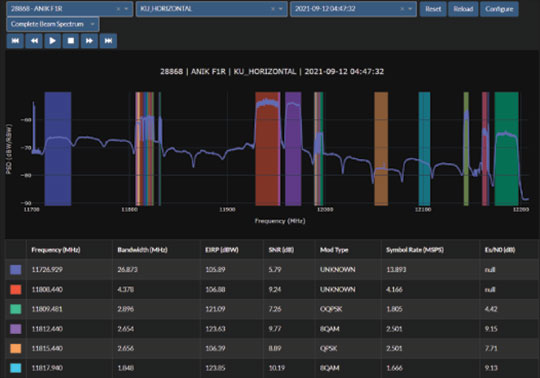This screenshot has height=378, width=540.
Task: Click the large green carrier band near 12185 MHz
Action: tap(506, 149)
